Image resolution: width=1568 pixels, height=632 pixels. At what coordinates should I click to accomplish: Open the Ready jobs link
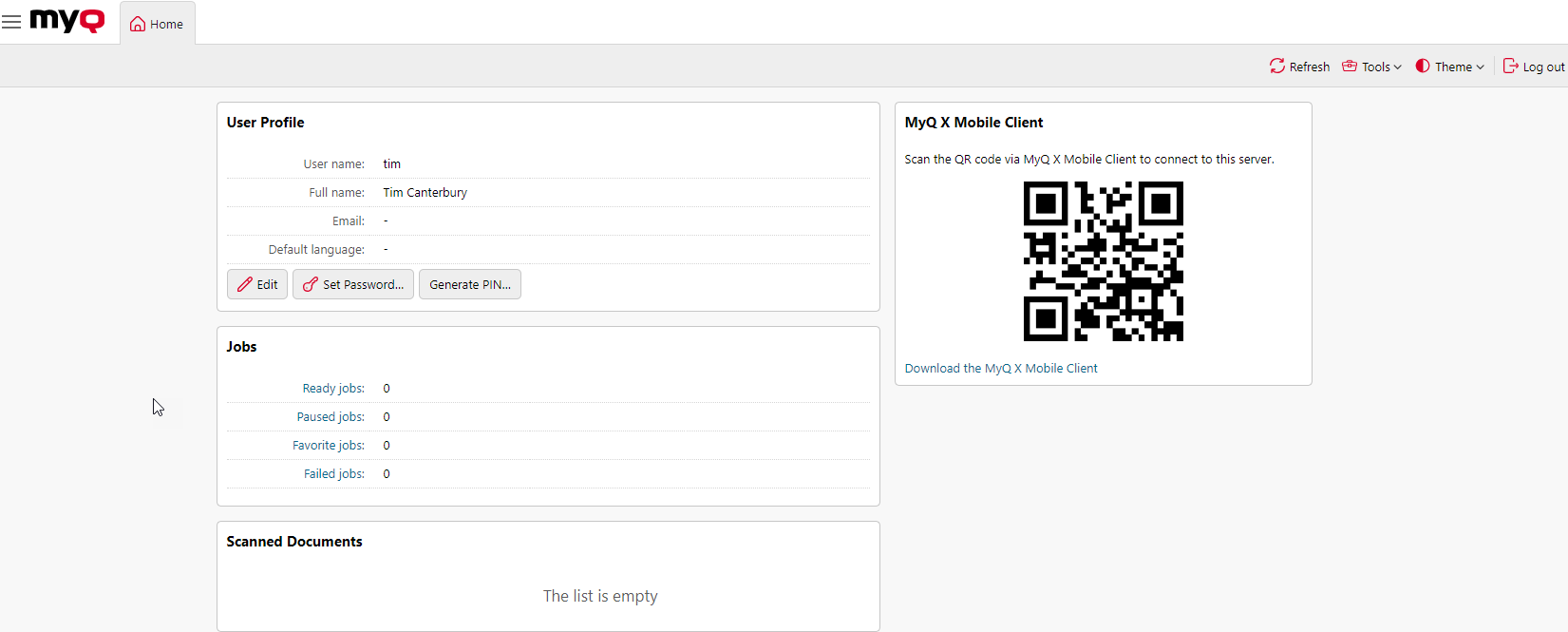(333, 388)
